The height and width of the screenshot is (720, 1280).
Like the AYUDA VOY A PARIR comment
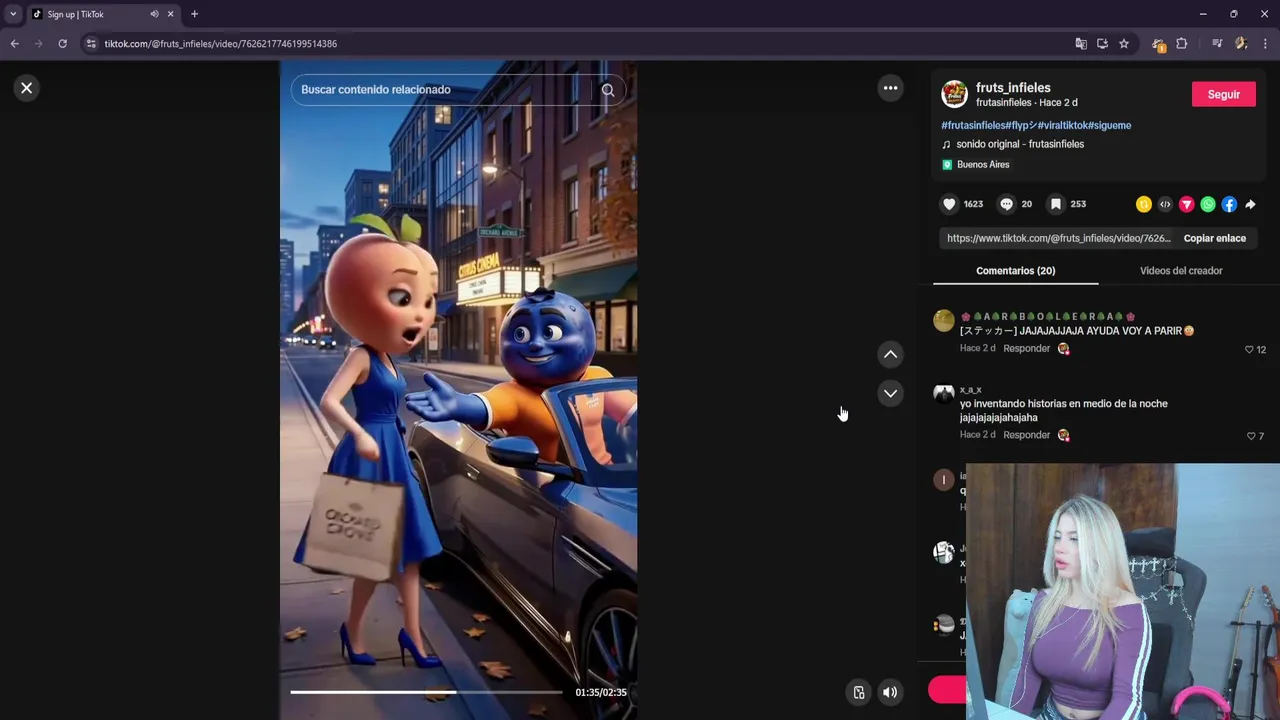coord(1249,350)
